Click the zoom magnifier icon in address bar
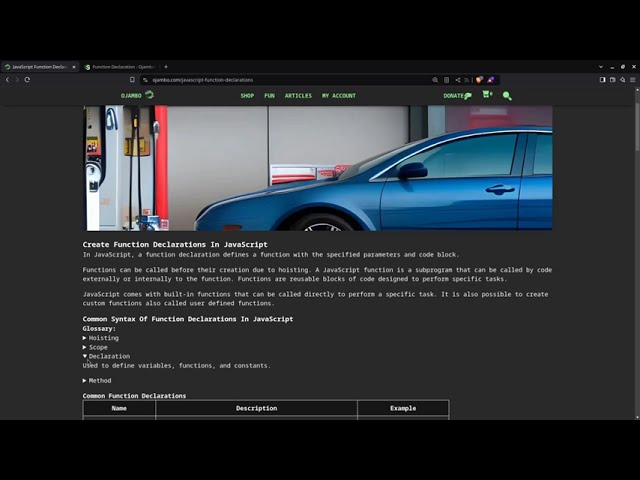 pyautogui.click(x=435, y=80)
